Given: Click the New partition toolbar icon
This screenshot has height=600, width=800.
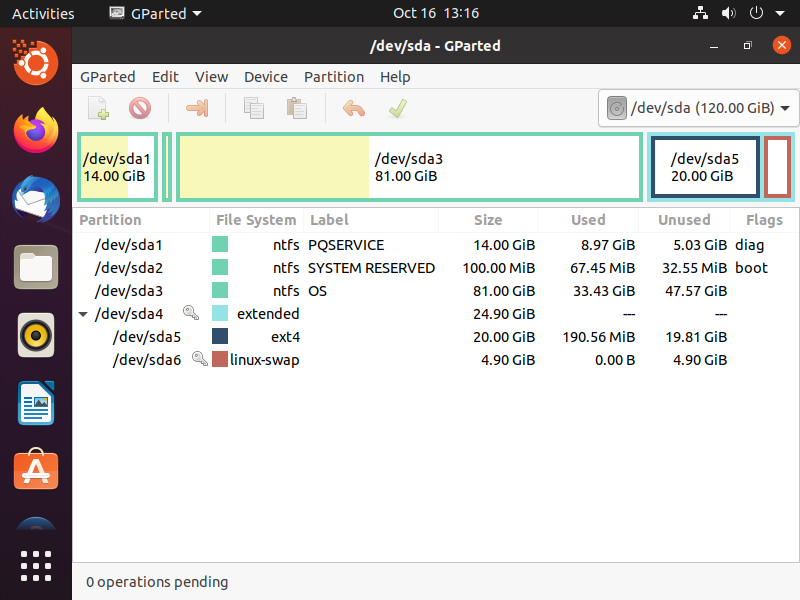Looking at the screenshot, I should coord(98,108).
